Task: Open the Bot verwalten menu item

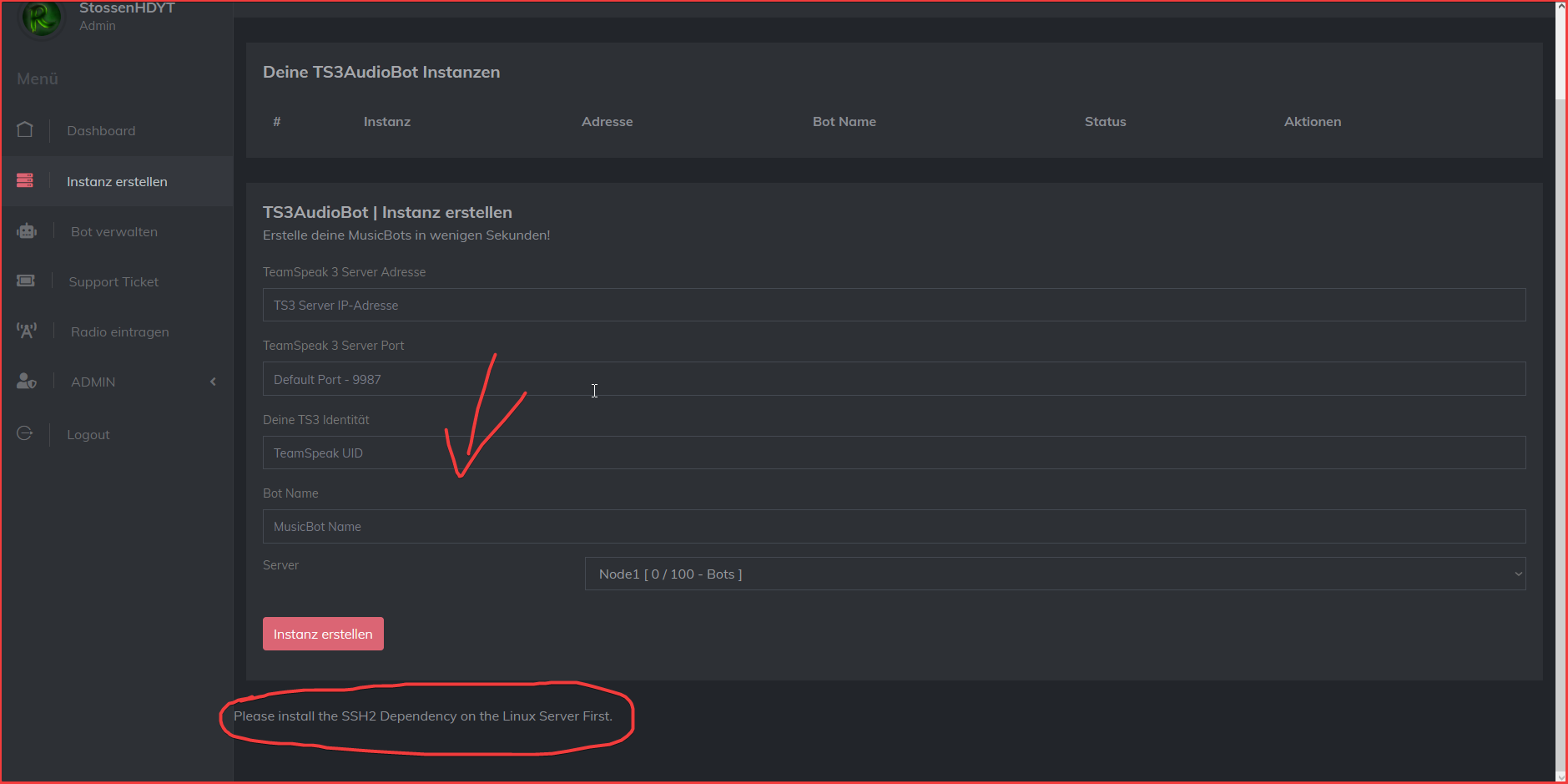Action: click(x=114, y=232)
